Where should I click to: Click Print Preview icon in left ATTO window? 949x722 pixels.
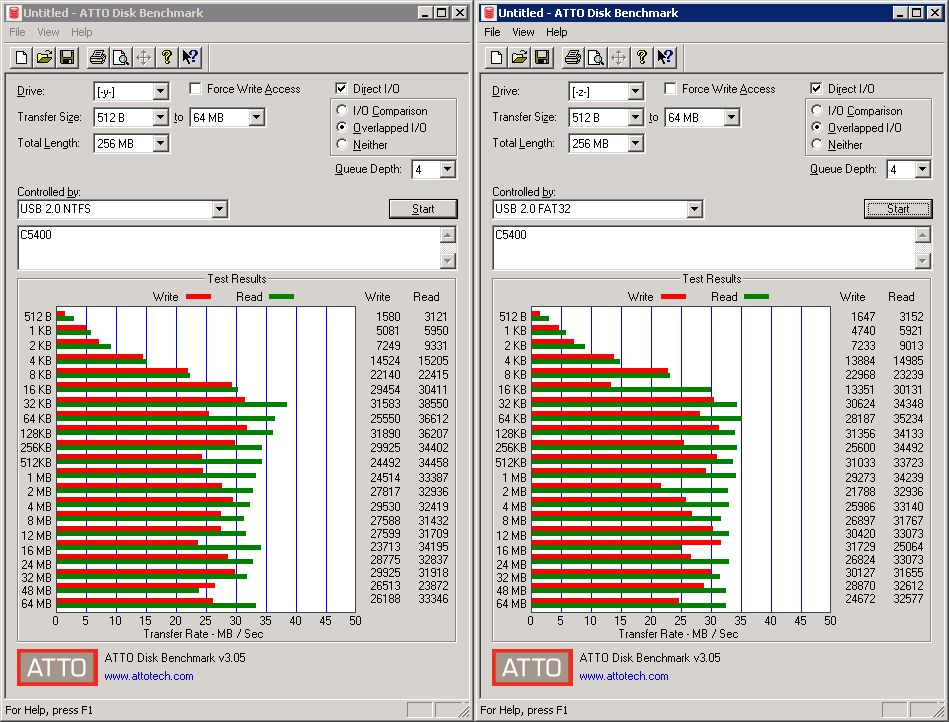coord(121,57)
